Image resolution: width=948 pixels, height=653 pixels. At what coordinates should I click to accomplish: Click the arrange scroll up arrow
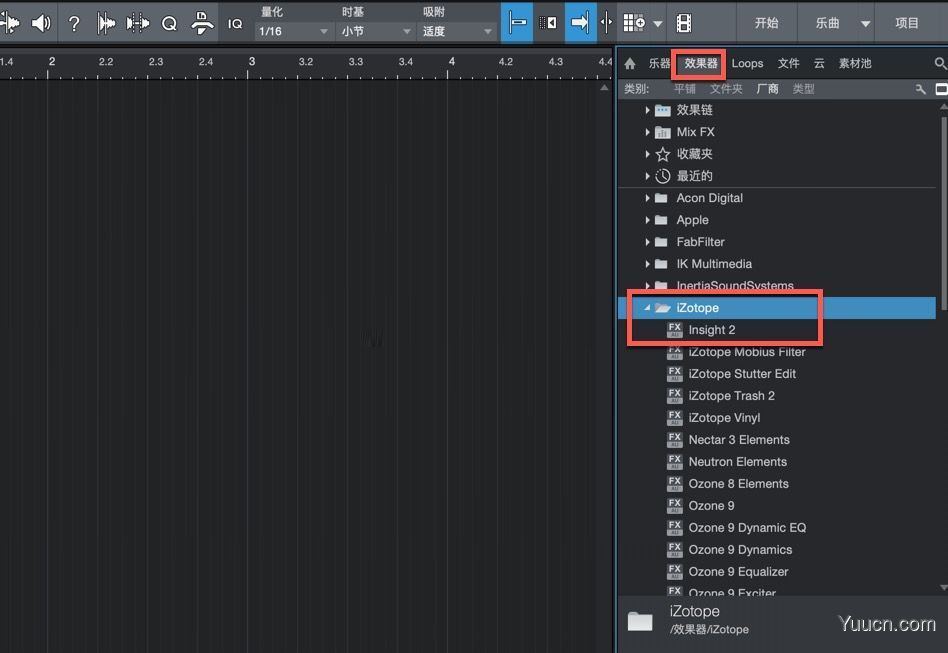pos(604,88)
